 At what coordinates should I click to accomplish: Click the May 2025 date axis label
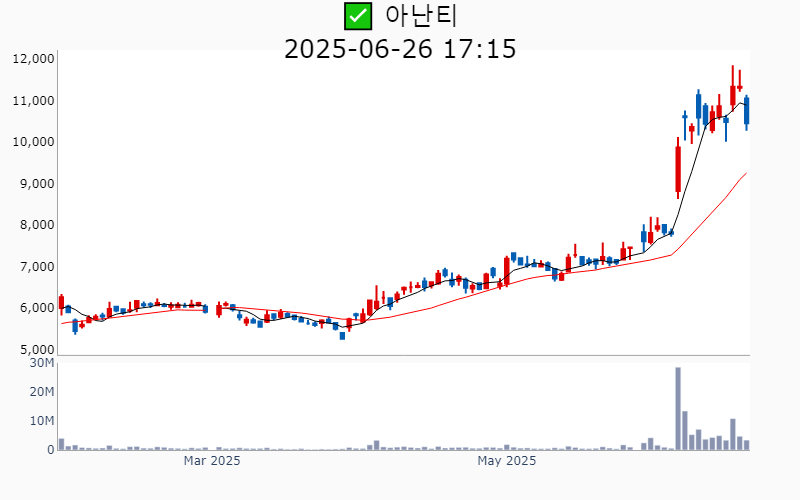click(x=507, y=461)
